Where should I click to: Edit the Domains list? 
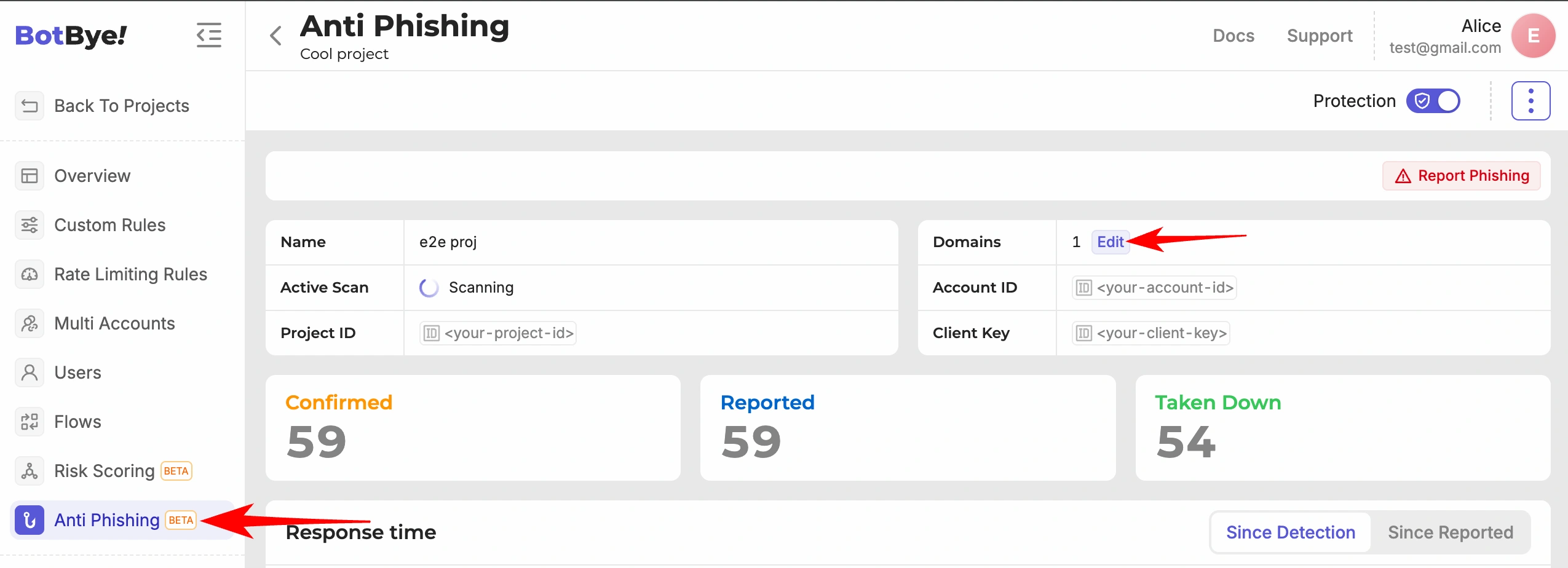click(x=1111, y=242)
